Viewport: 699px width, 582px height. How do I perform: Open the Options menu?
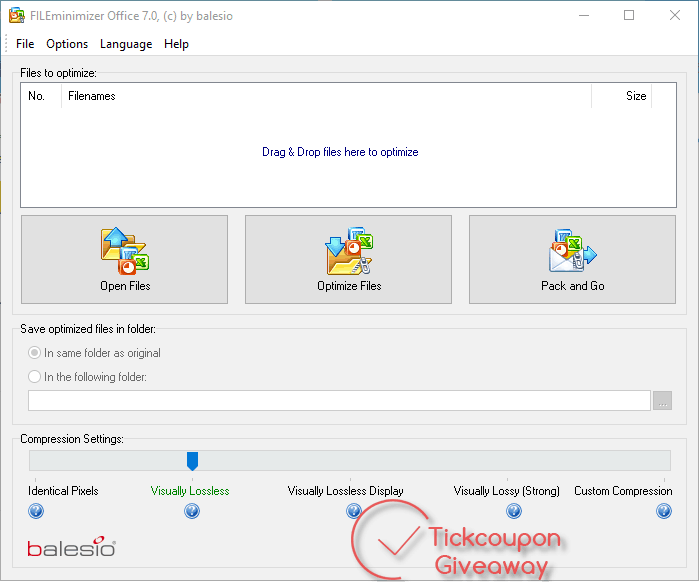(x=67, y=44)
